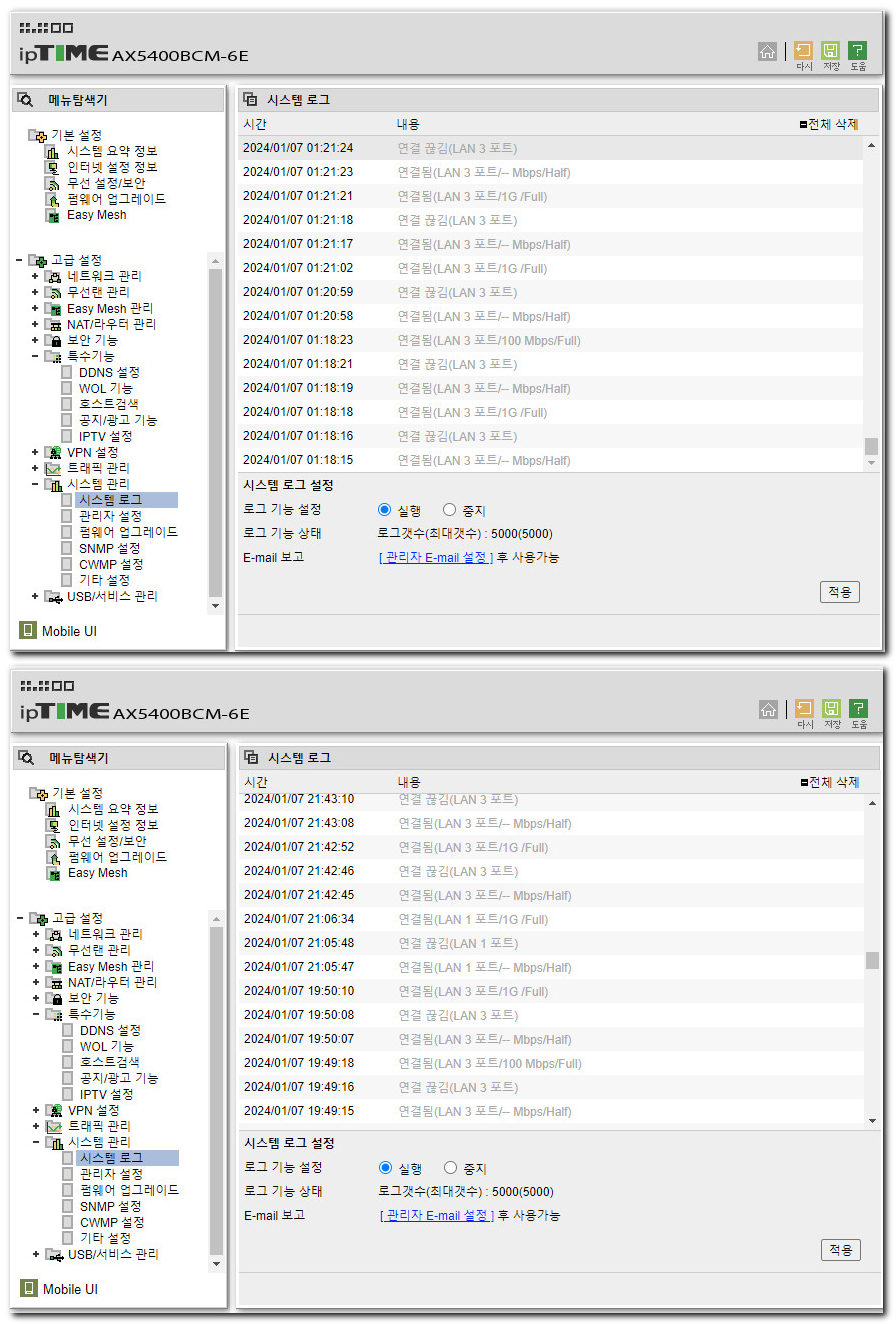Expand 무선랜 관리 node in upper window

(x=35, y=292)
